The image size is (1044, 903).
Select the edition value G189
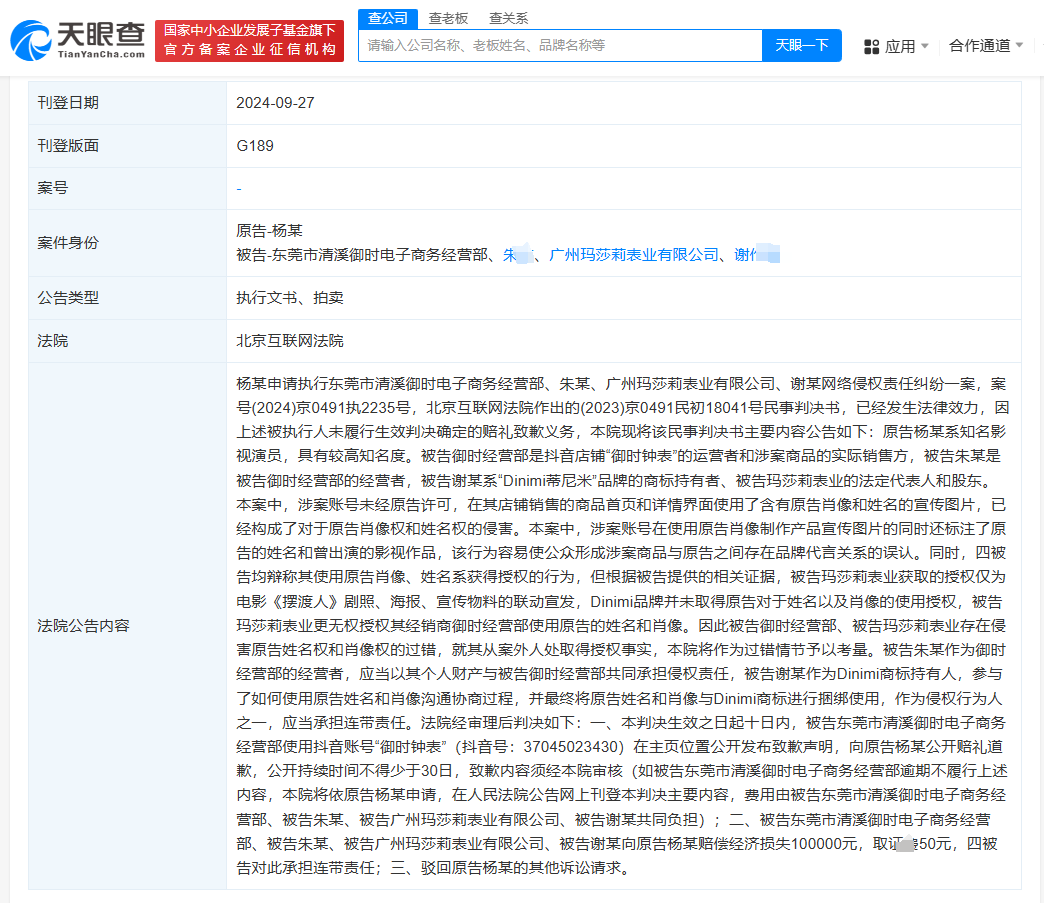click(255, 146)
